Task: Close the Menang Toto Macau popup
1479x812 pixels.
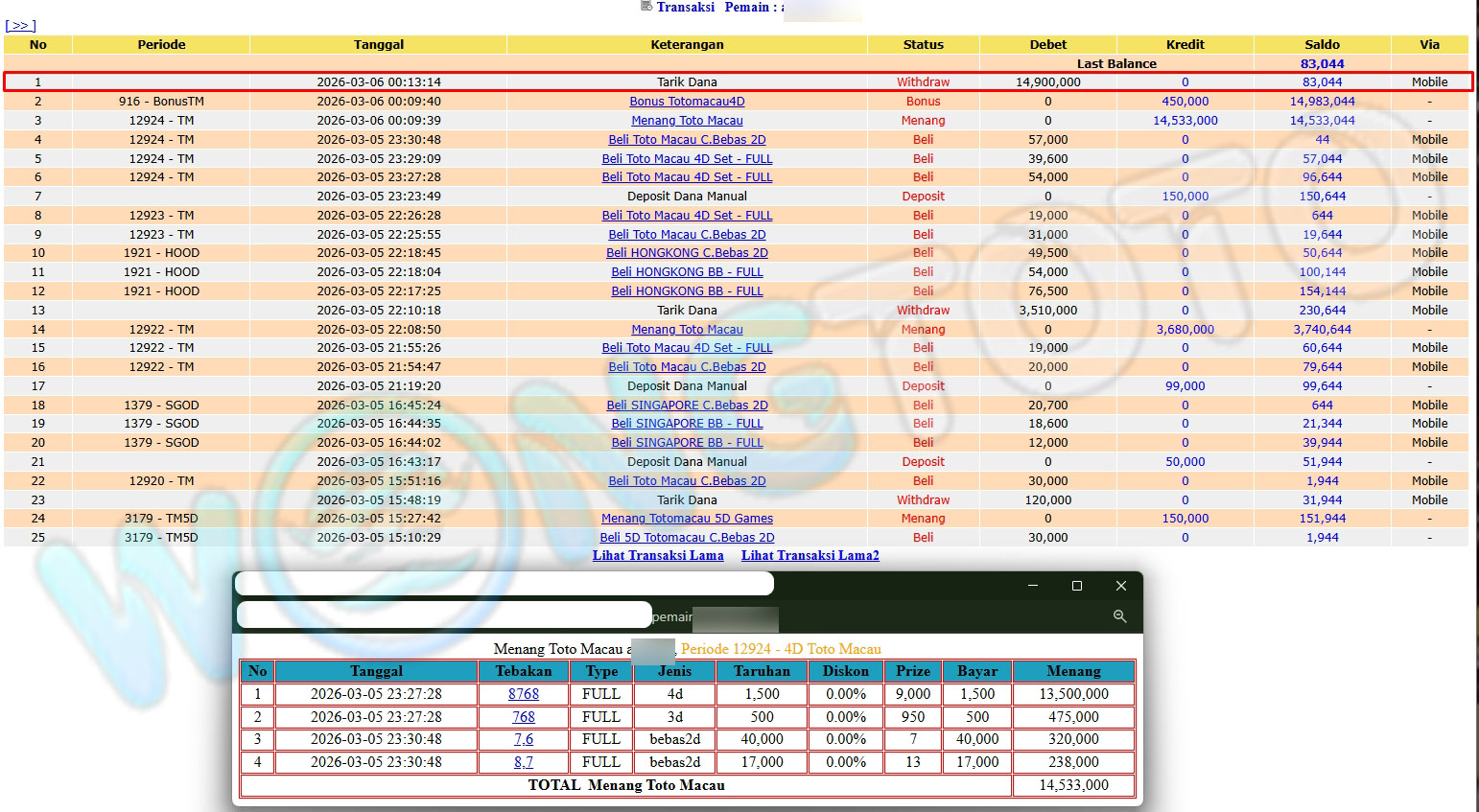Action: [1120, 586]
